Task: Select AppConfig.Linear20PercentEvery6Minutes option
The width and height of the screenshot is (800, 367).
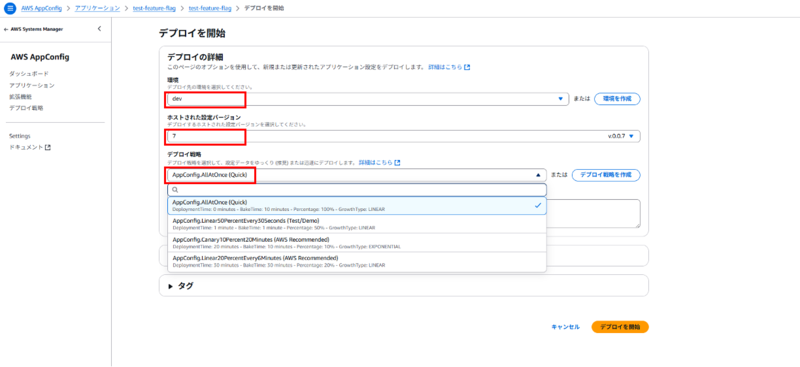Action: [x=357, y=261]
